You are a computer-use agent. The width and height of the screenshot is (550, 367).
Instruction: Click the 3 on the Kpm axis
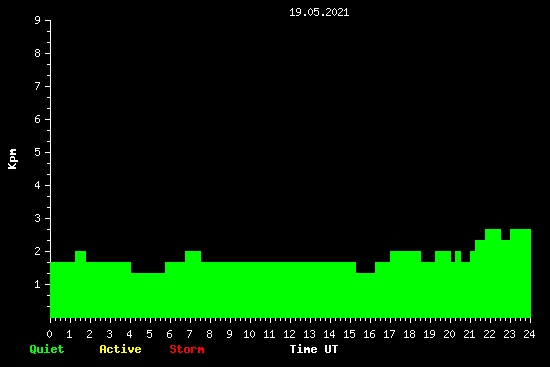[38, 218]
